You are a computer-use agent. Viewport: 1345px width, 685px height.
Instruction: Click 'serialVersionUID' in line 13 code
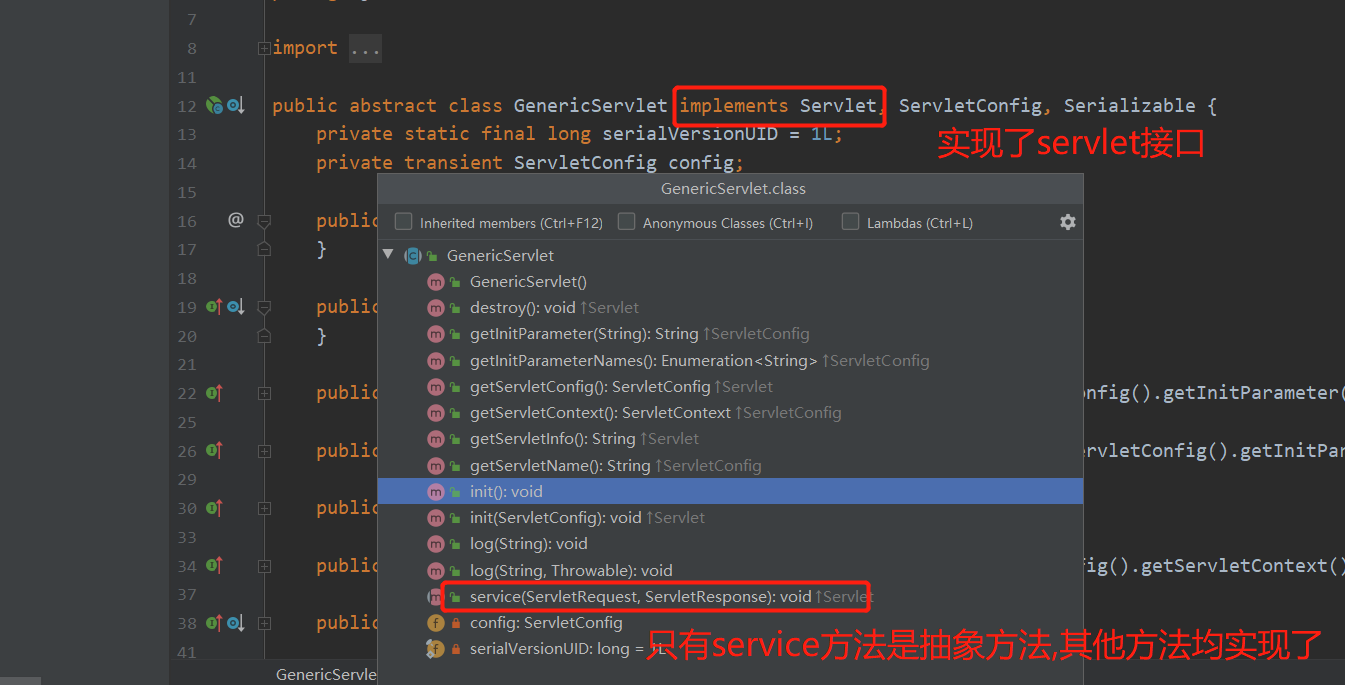tap(691, 134)
